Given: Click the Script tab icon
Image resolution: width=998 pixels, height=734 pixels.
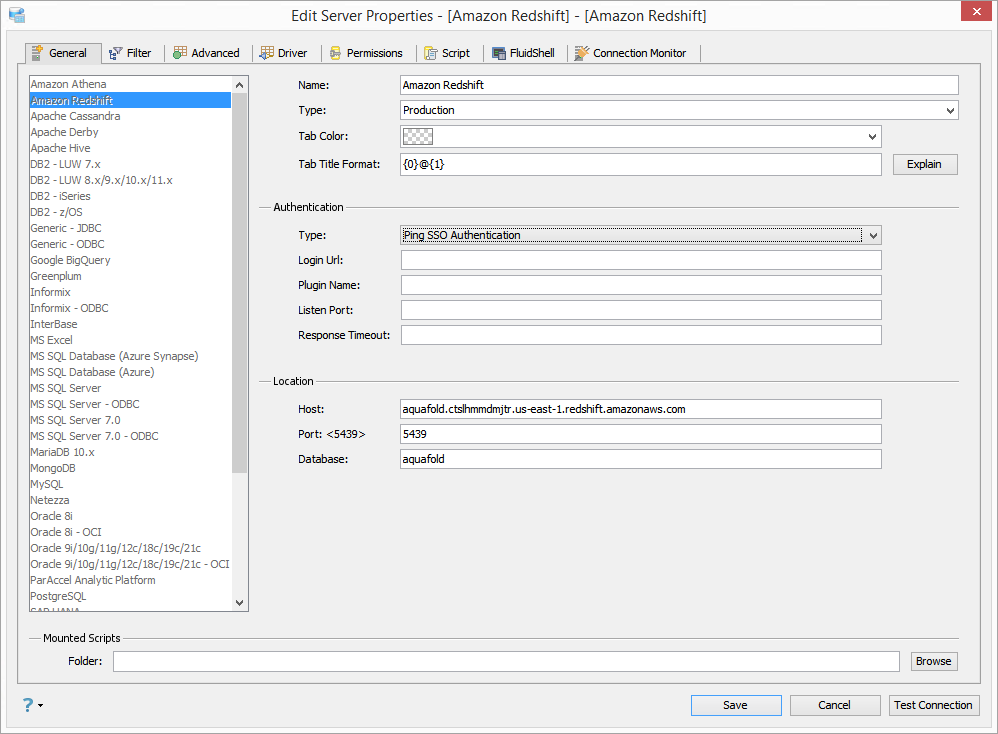Looking at the screenshot, I should click(431, 53).
